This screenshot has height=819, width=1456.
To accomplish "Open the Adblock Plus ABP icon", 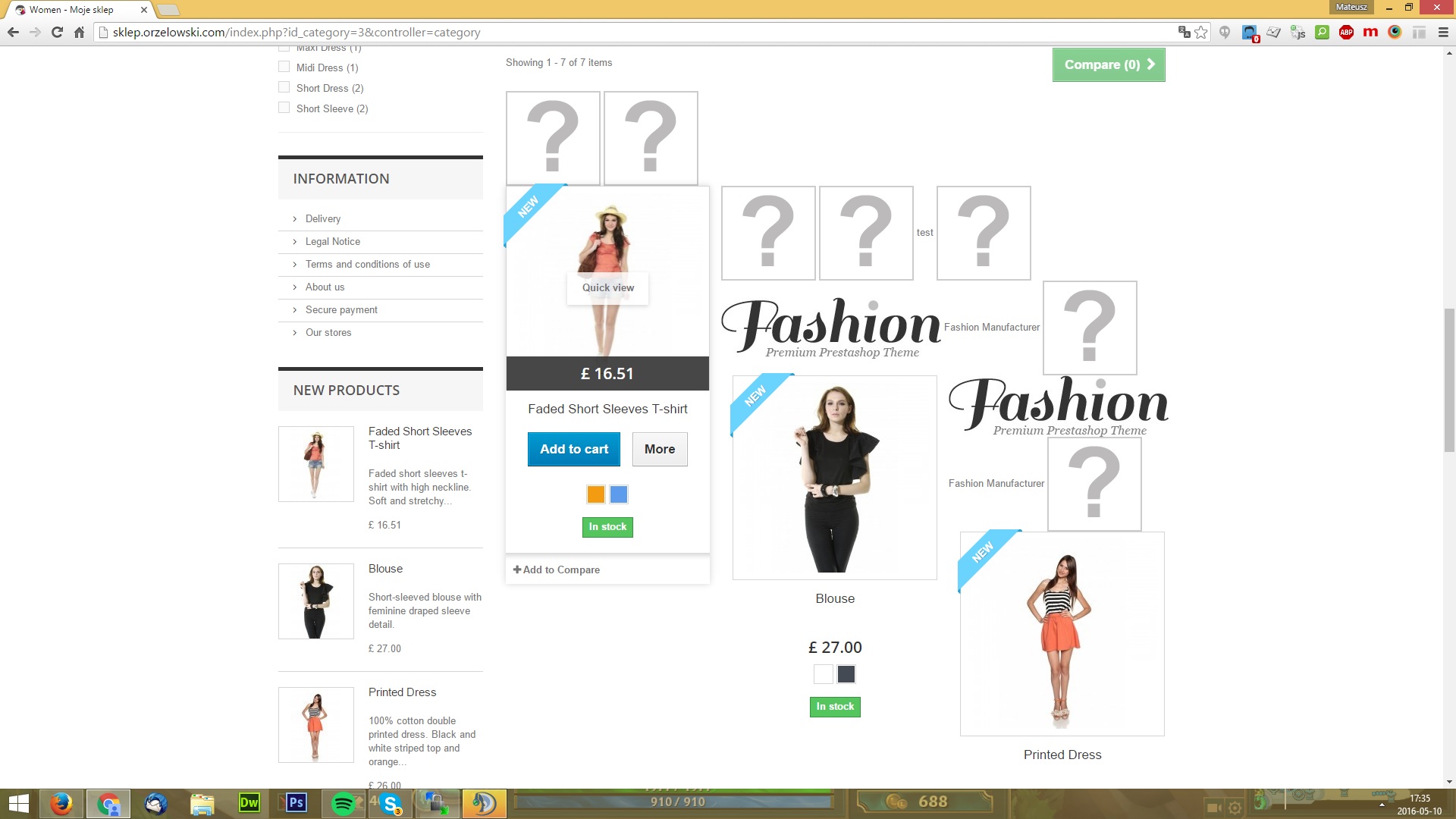I will point(1346,33).
